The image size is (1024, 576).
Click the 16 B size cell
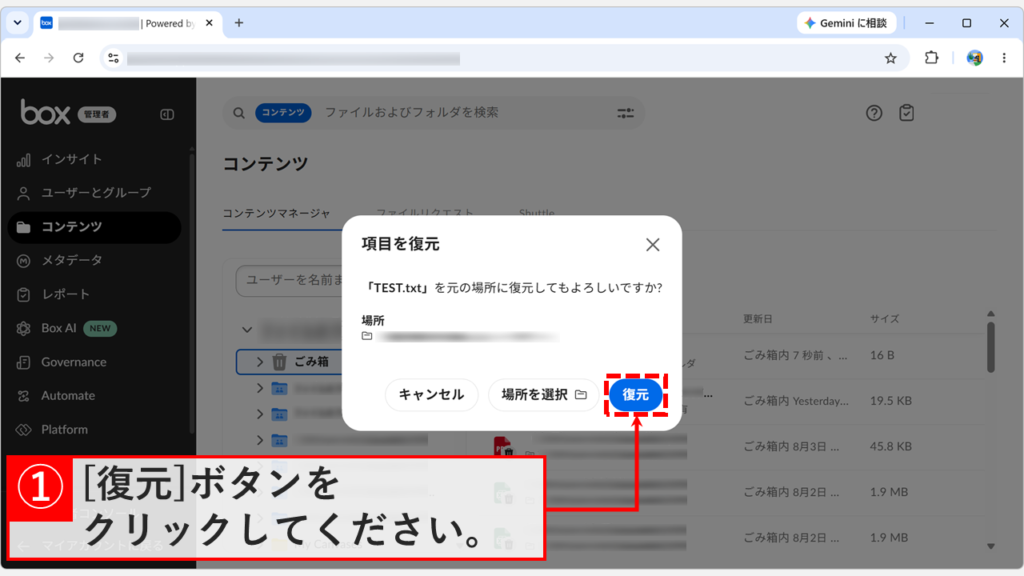(x=882, y=355)
